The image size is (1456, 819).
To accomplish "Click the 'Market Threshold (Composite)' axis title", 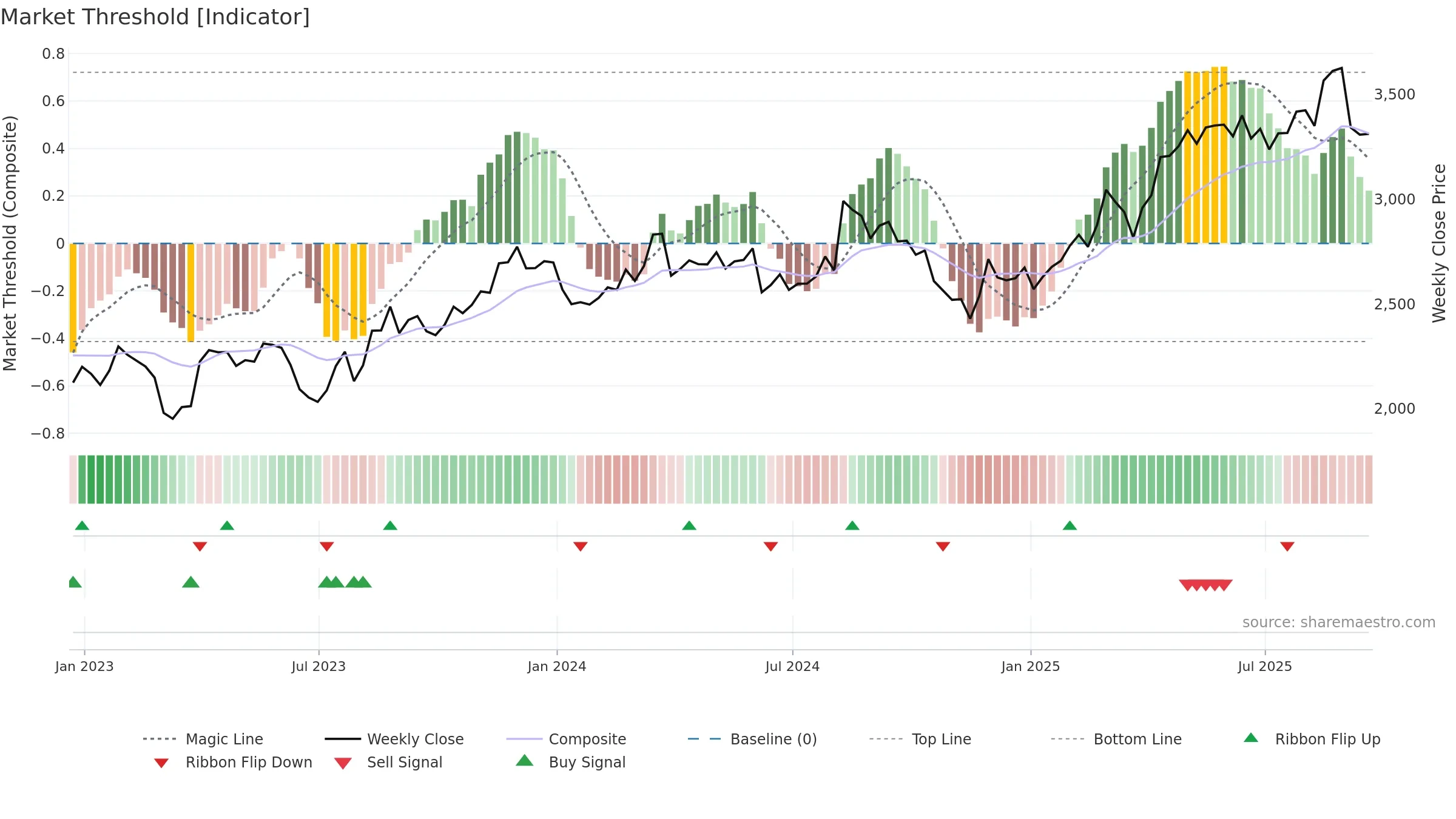I will click(x=10, y=243).
